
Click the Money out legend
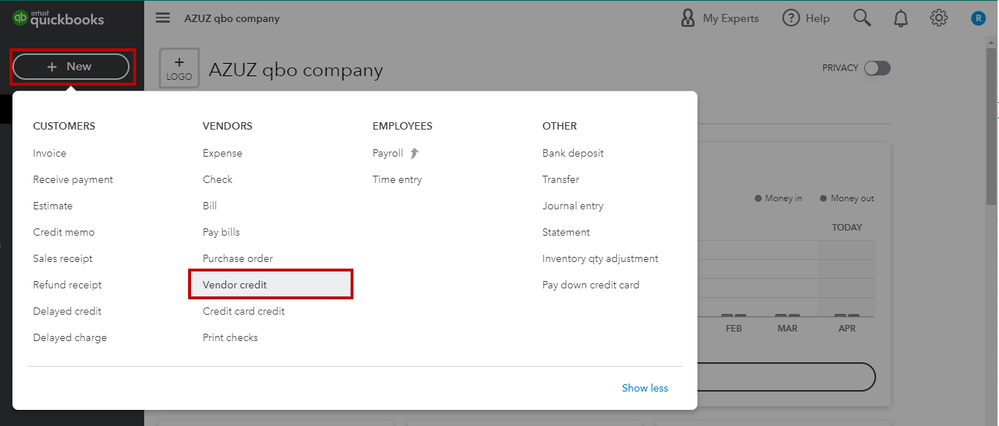click(847, 199)
